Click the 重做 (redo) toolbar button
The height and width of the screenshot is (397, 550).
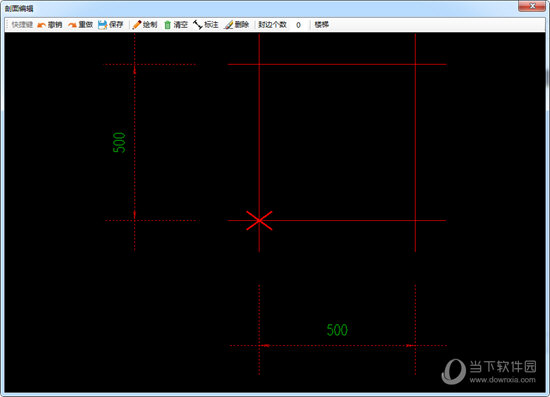click(x=80, y=25)
